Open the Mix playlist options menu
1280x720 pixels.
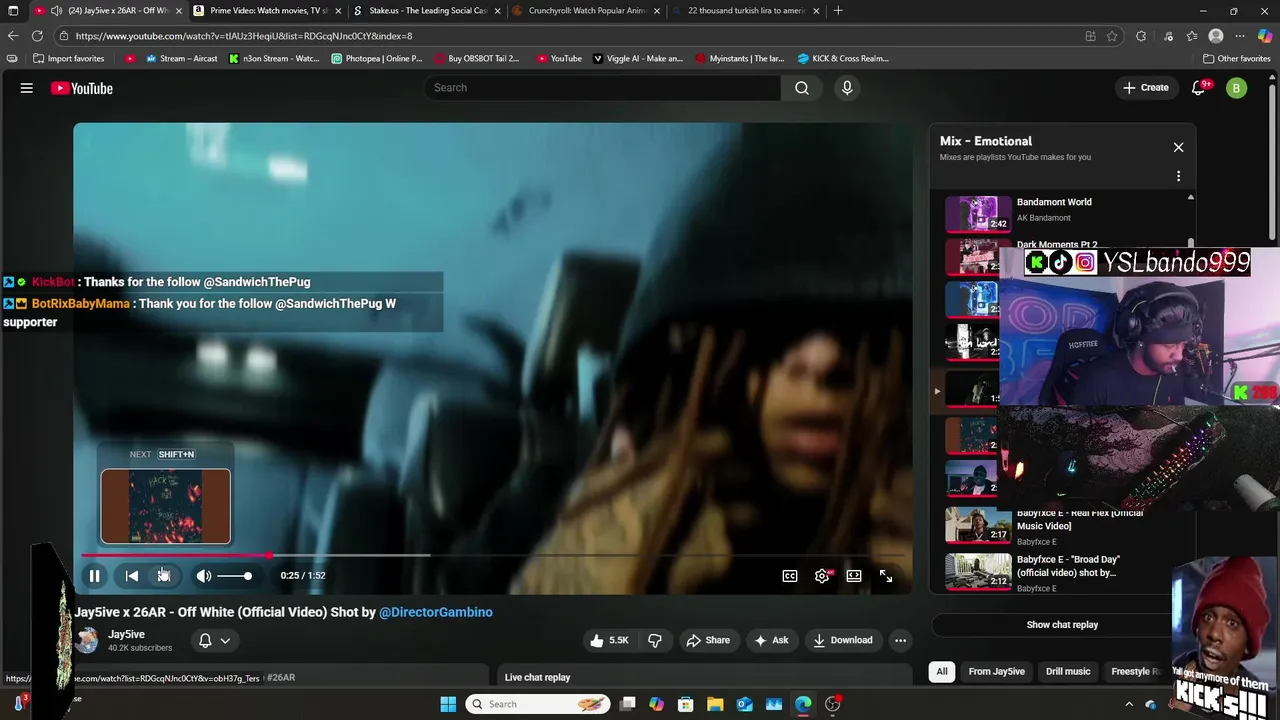pyautogui.click(x=1178, y=176)
